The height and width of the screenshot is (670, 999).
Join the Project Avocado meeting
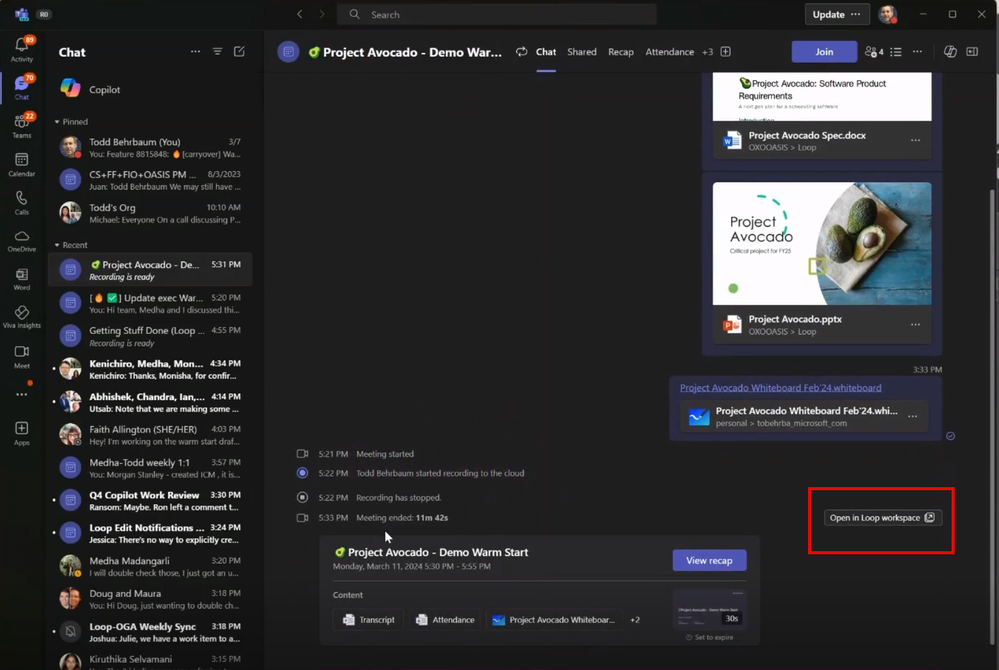click(824, 52)
